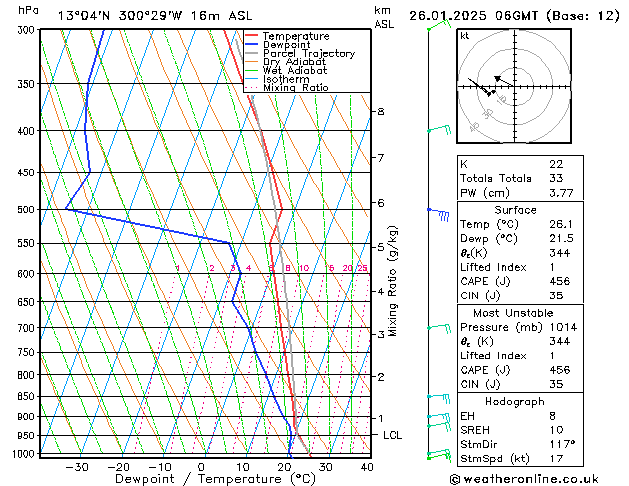
Task: Click the Surface section header
Action: pyautogui.click(x=515, y=210)
